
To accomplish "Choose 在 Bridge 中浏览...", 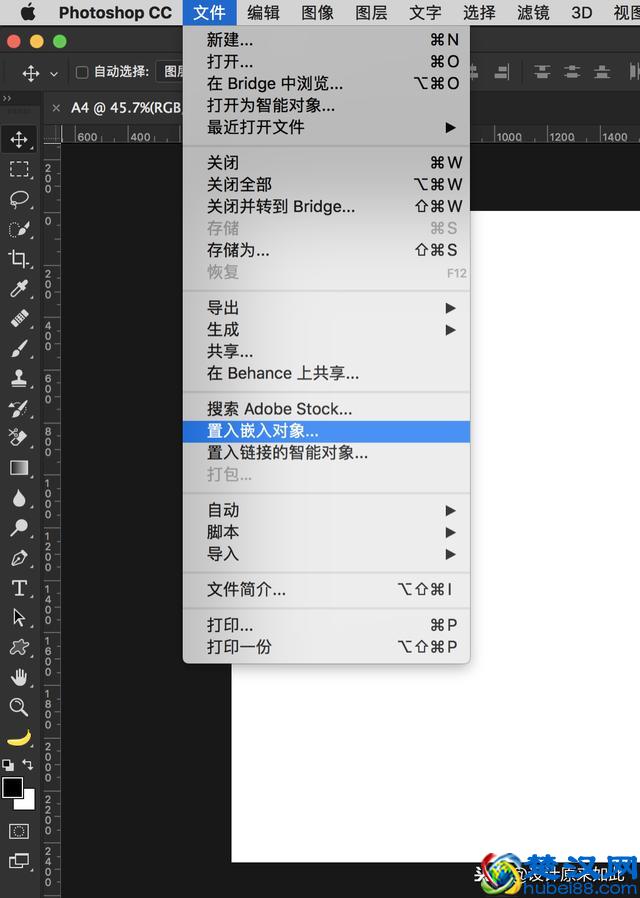I will (x=326, y=84).
